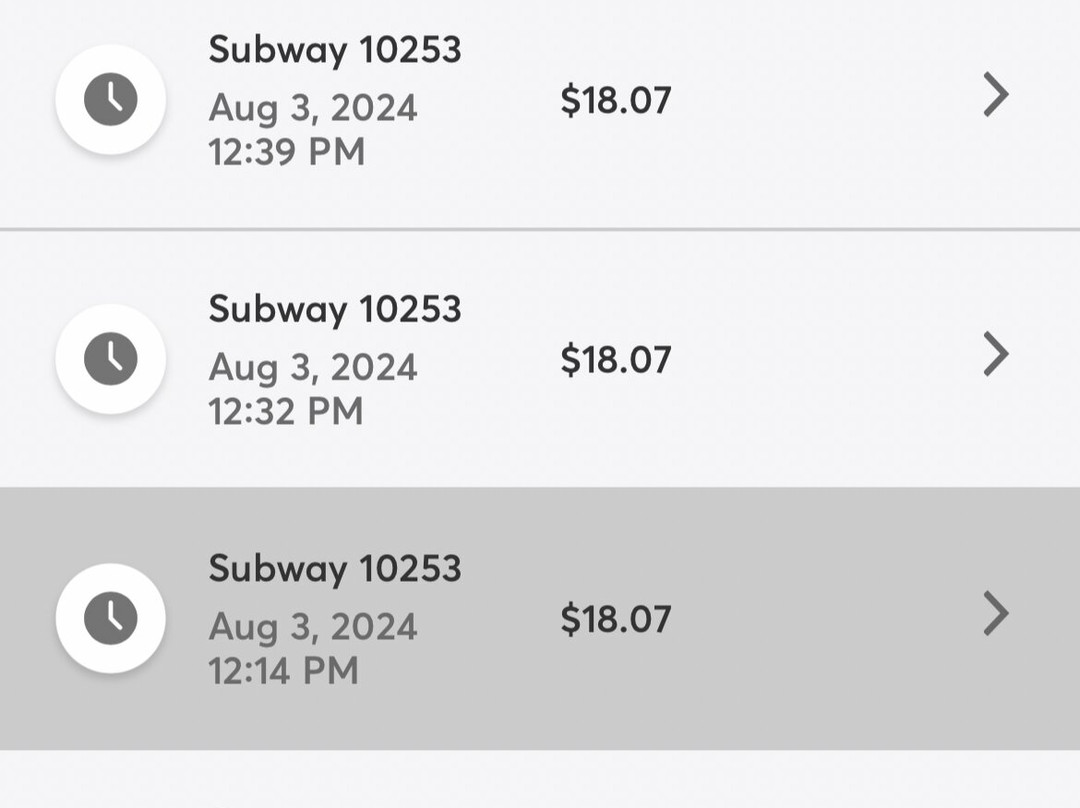1080x808 pixels.
Task: Click the divider line between the top two transactions
Action: click(540, 229)
